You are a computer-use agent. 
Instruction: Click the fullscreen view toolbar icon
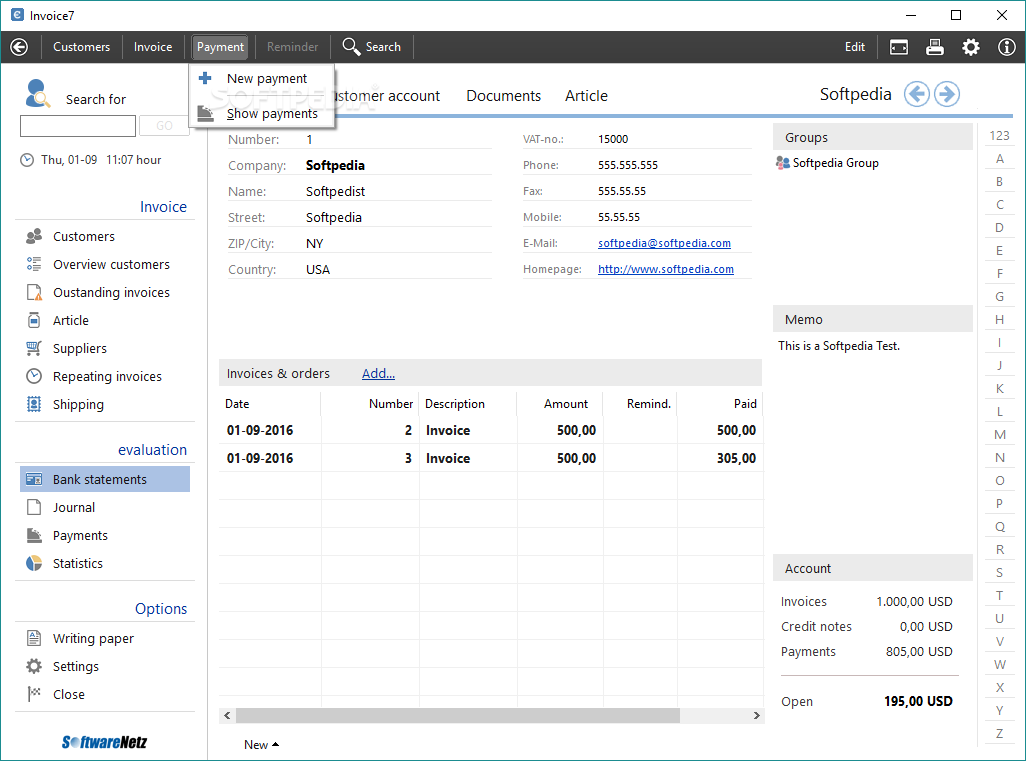click(898, 47)
